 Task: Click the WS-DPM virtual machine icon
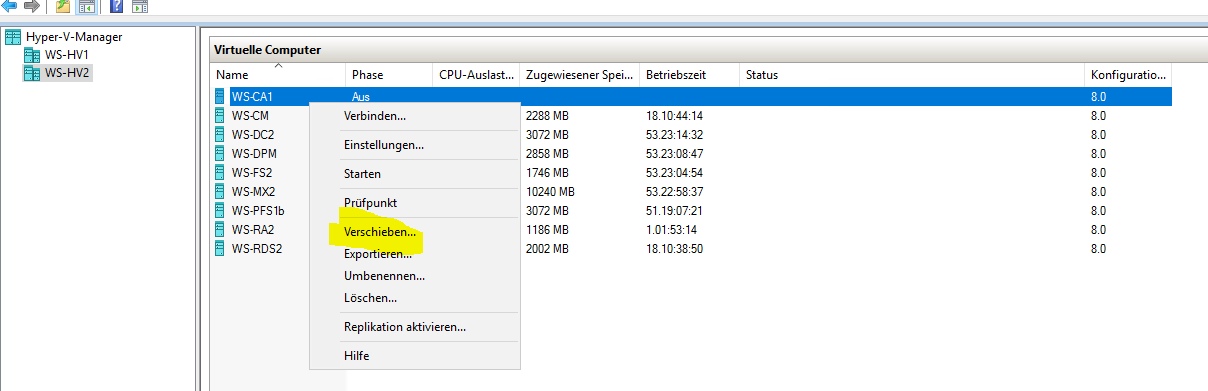click(221, 153)
